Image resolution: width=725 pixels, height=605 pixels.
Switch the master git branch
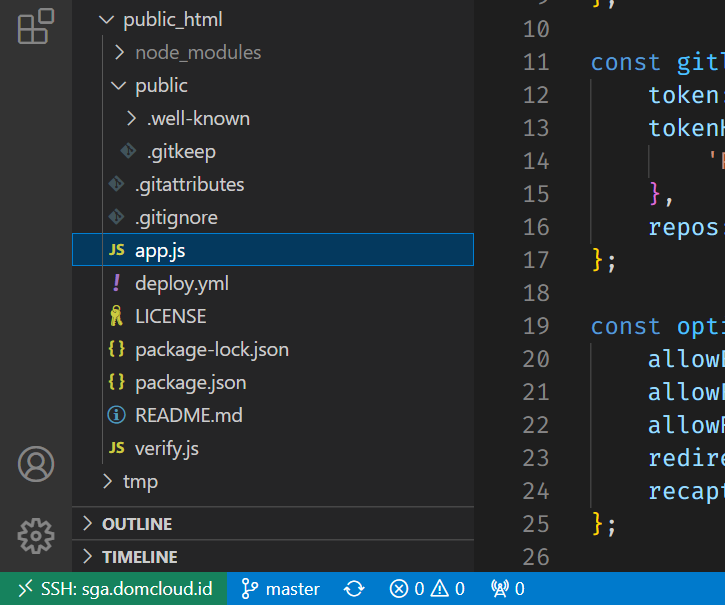(281, 589)
